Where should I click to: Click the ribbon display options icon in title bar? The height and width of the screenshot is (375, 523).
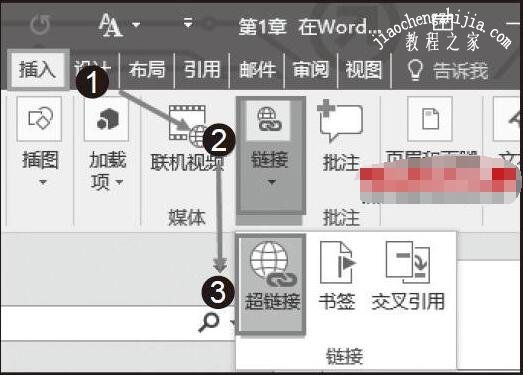pyautogui.click(x=444, y=24)
